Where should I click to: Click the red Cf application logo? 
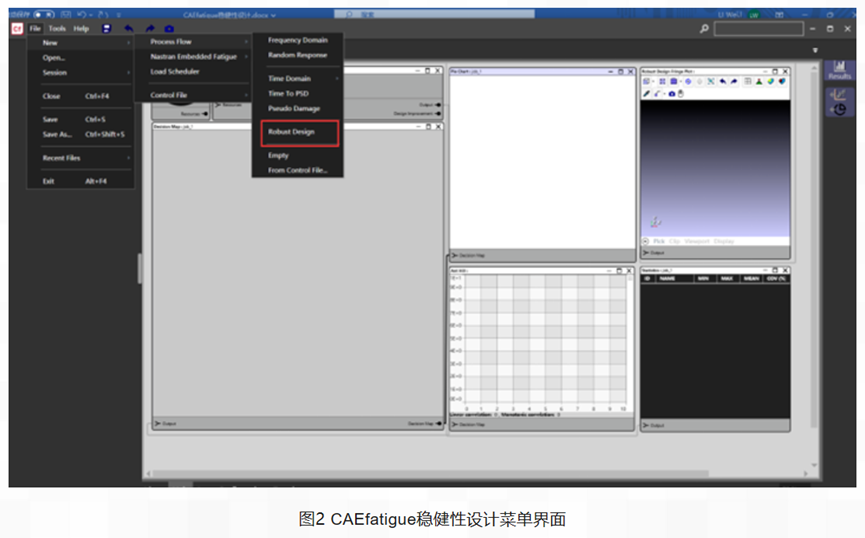[x=17, y=28]
